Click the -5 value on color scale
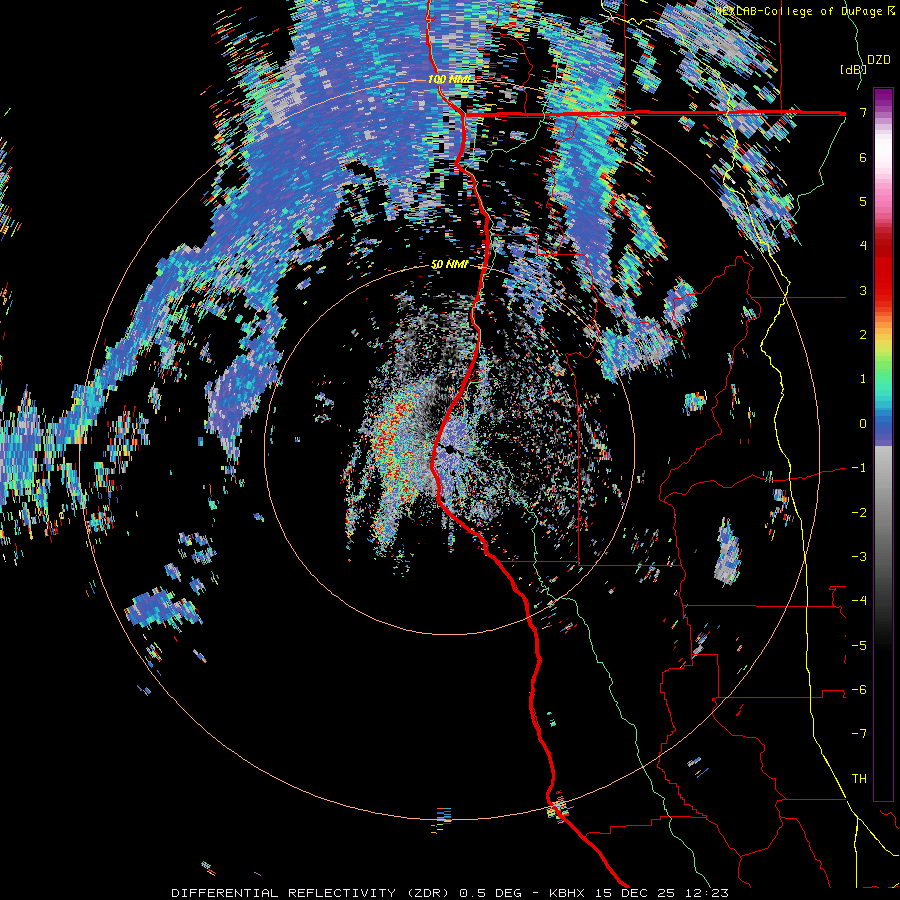The width and height of the screenshot is (900, 900). click(x=859, y=646)
